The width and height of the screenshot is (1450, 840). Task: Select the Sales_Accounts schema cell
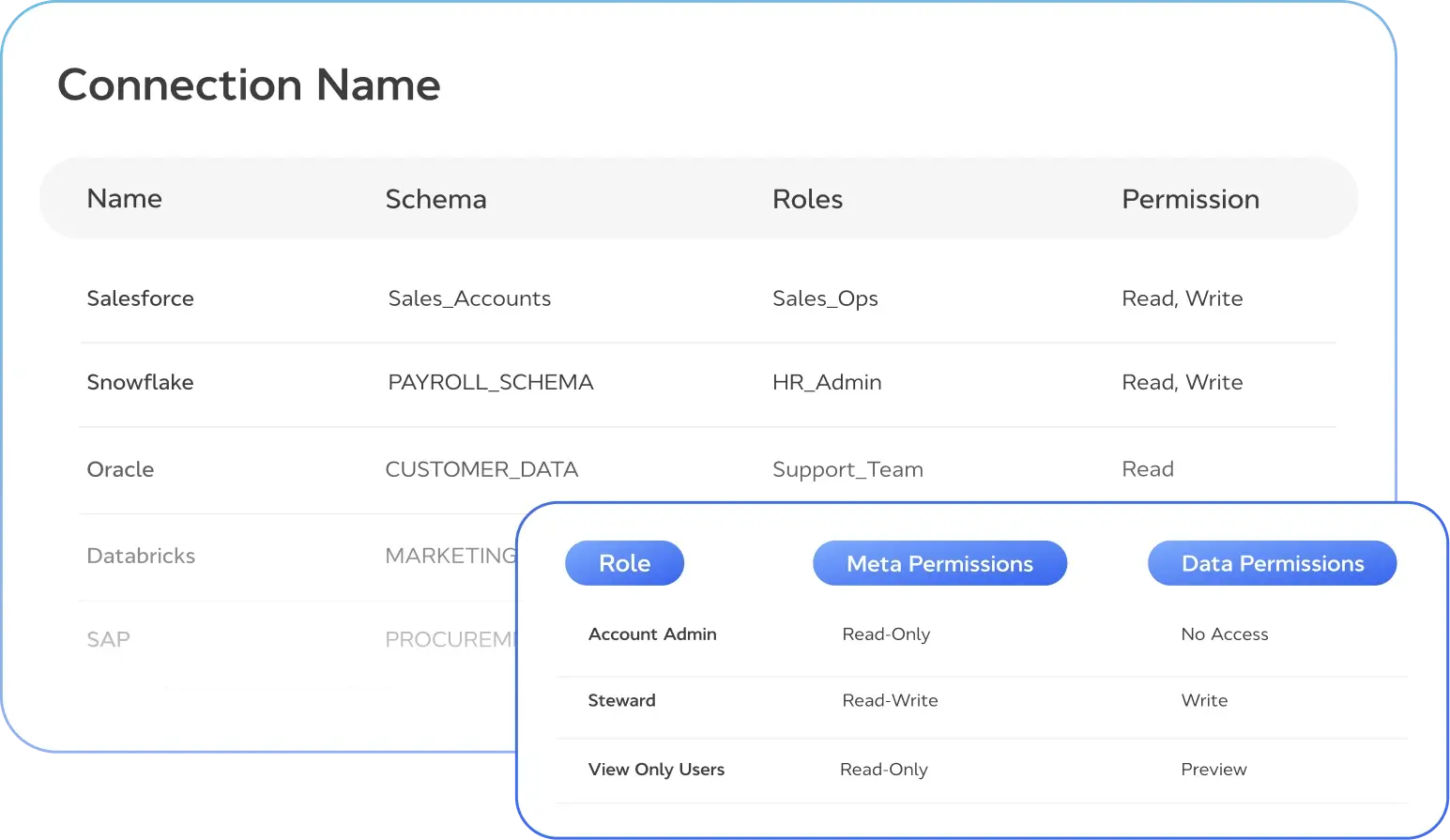click(469, 298)
